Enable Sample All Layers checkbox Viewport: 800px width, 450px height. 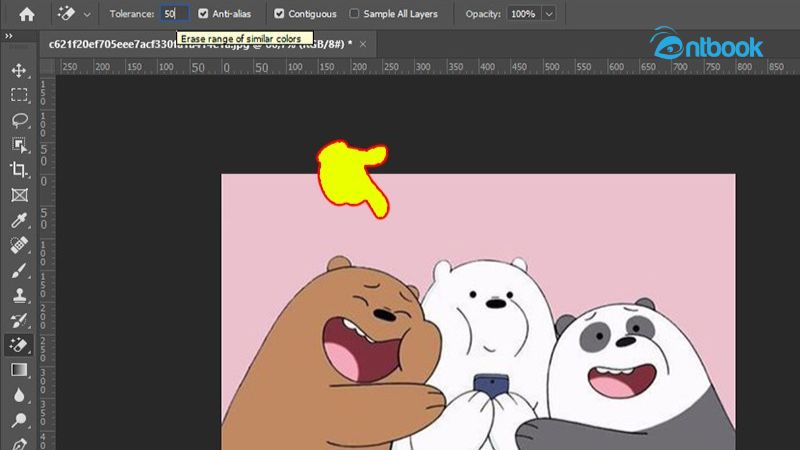354,14
